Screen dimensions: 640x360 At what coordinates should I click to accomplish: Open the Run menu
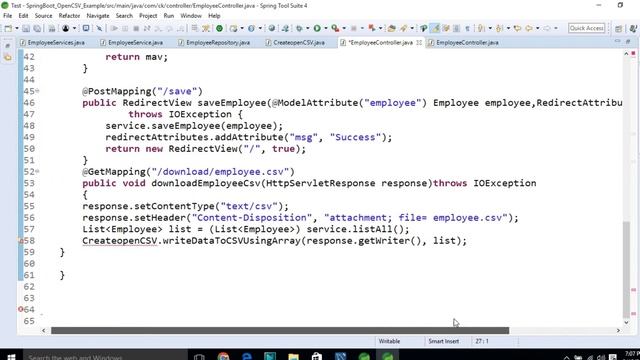[x=169, y=16]
